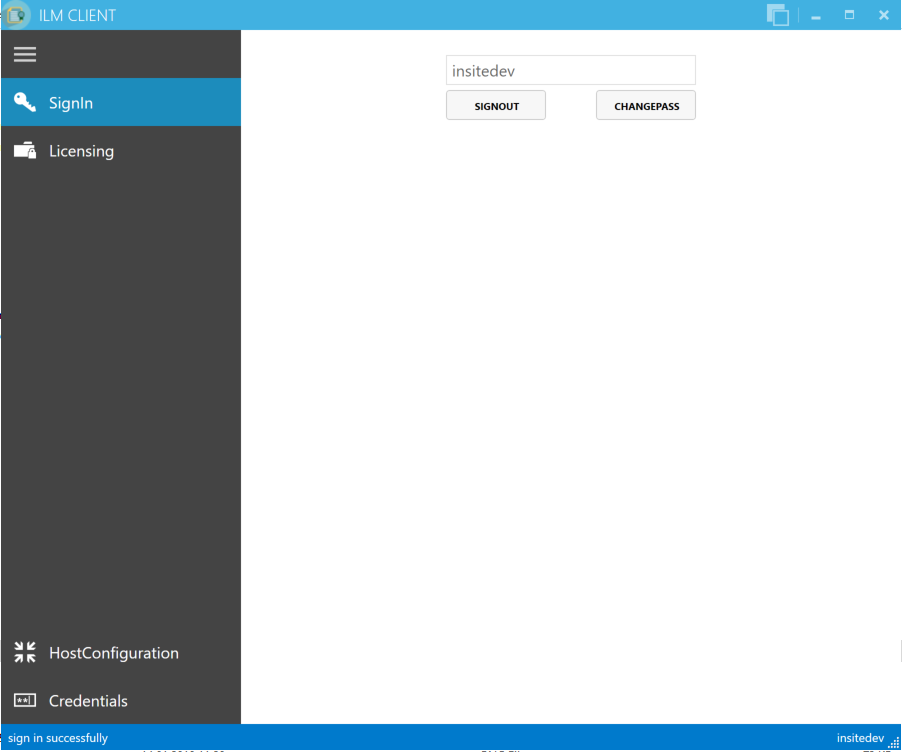This screenshot has width=902, height=752.
Task: Click the 'sign in successfully' status message
Action: (58, 738)
